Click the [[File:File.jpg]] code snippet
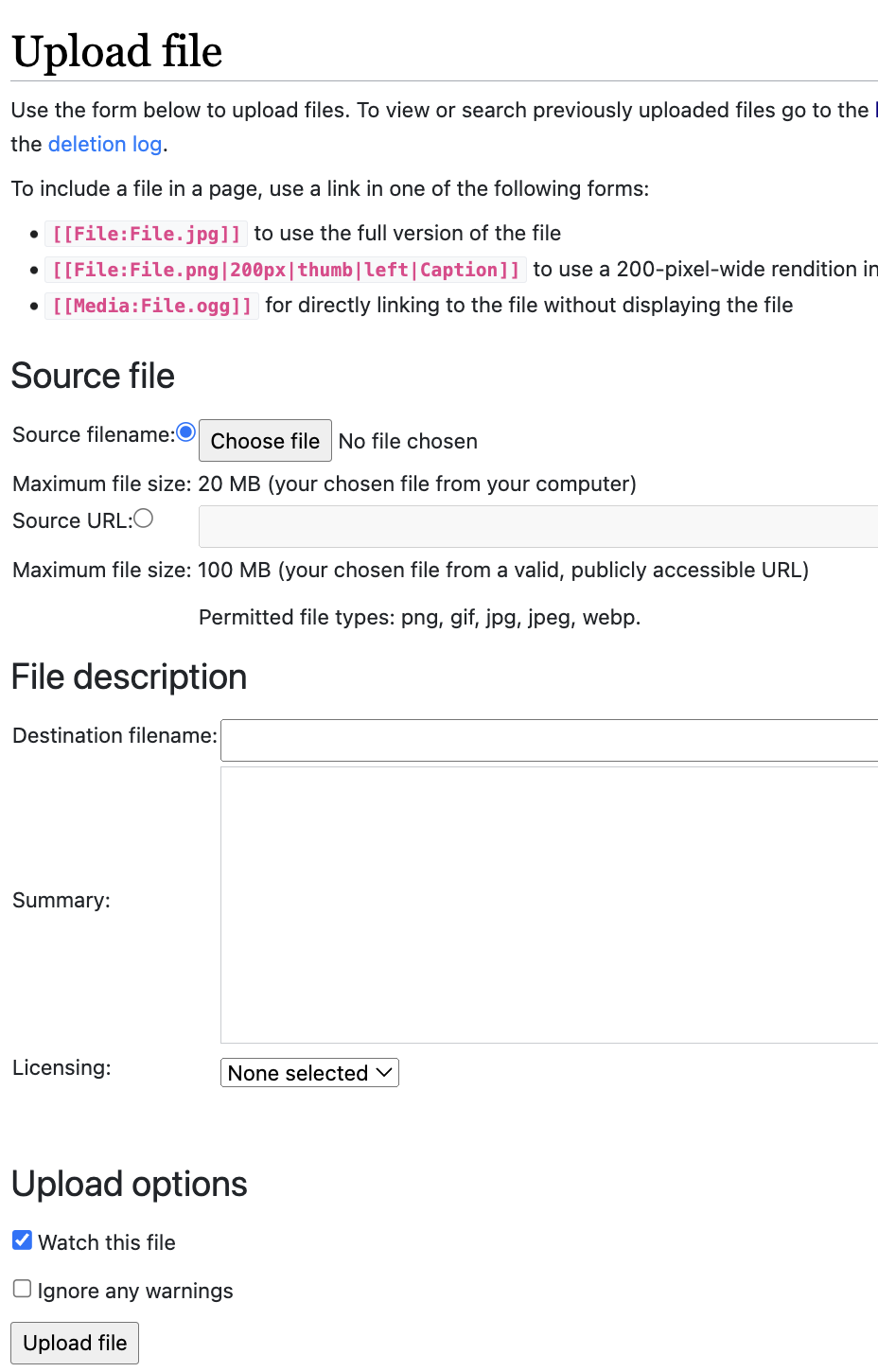878x1372 pixels. [x=147, y=234]
